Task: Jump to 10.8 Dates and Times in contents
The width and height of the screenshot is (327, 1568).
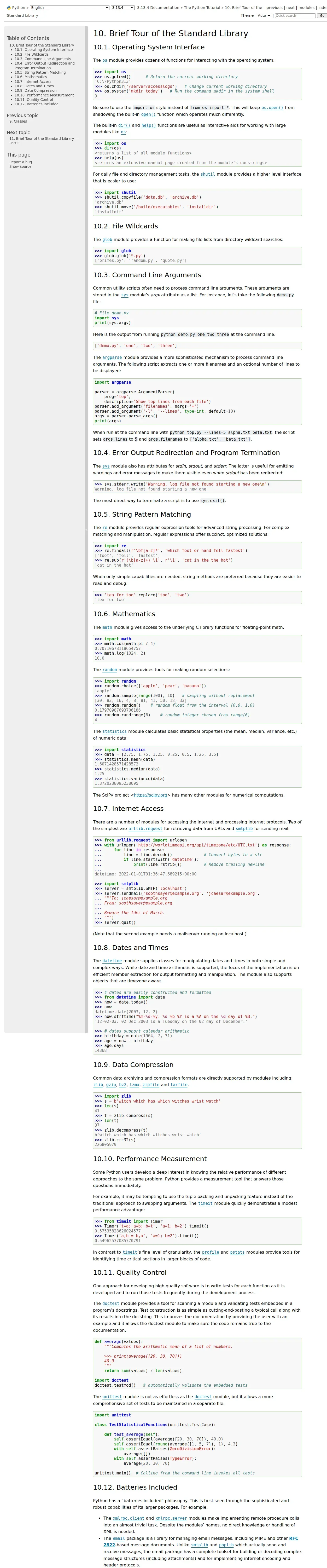Action: 34,86
